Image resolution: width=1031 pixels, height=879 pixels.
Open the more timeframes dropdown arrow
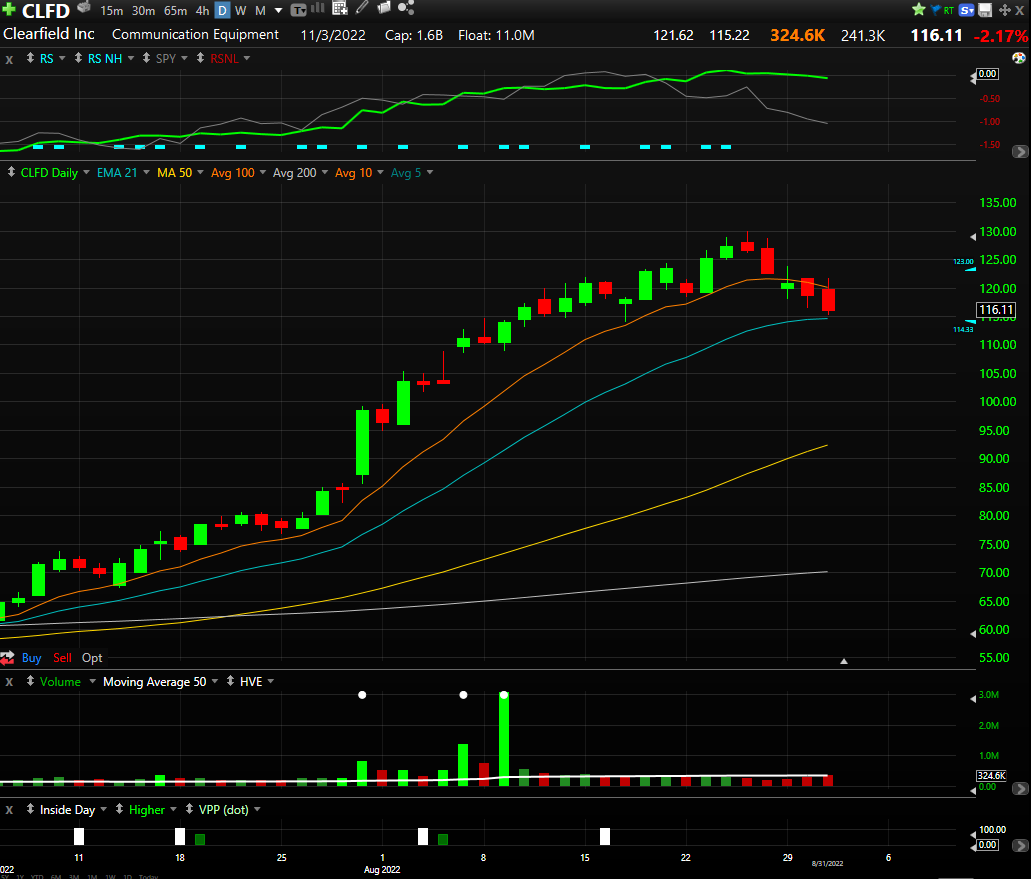(x=278, y=11)
